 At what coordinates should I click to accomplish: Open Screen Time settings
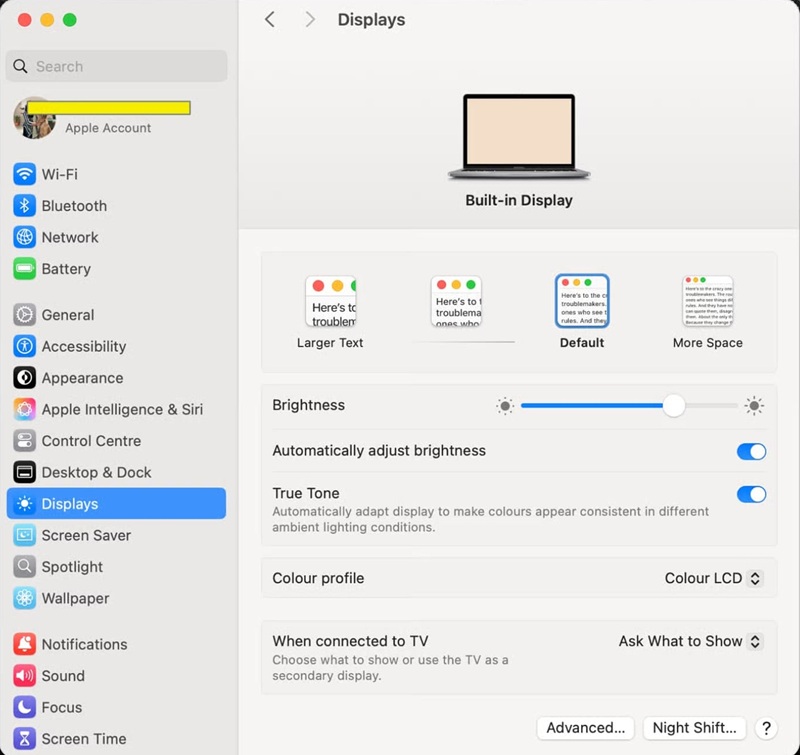(x=116, y=739)
